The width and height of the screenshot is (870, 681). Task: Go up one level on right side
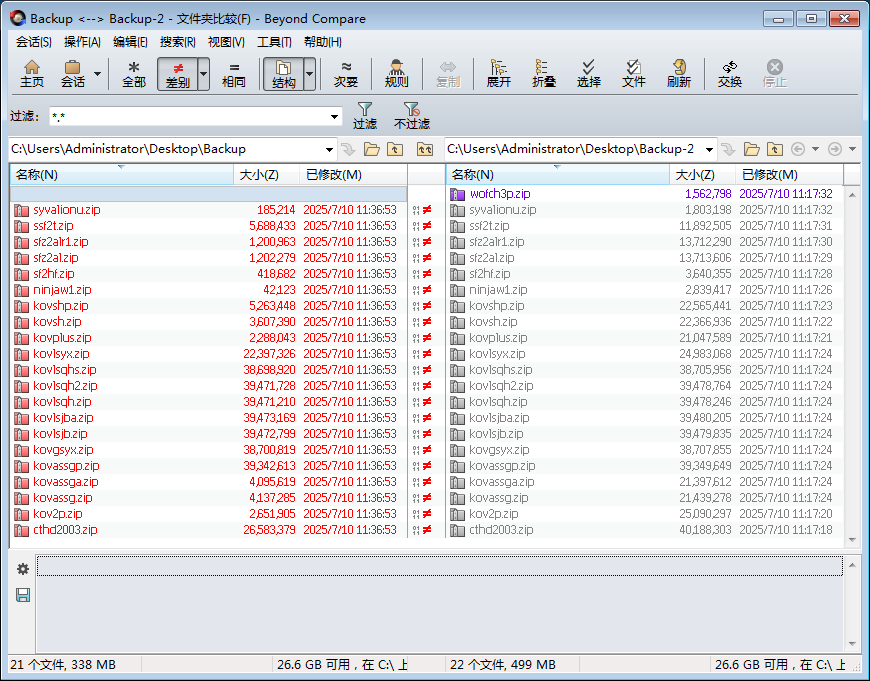[775, 149]
